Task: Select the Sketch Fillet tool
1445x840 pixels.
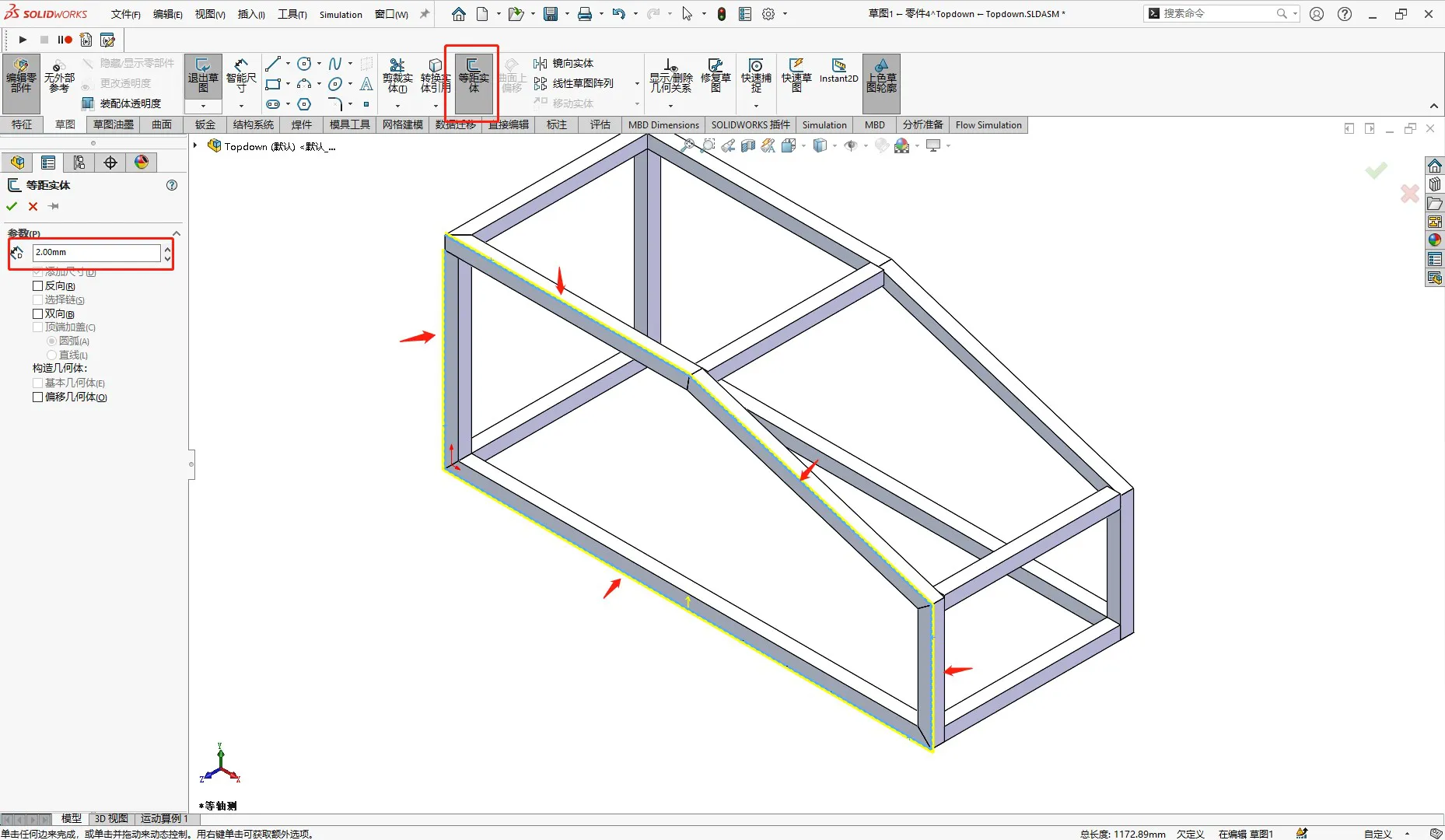Action: [335, 104]
